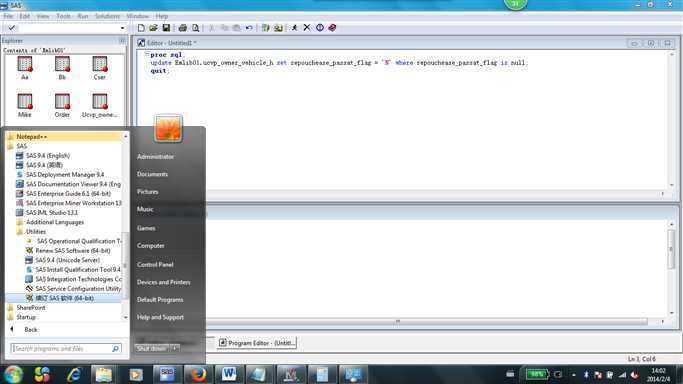Select the Order table in Explorer

[62, 106]
